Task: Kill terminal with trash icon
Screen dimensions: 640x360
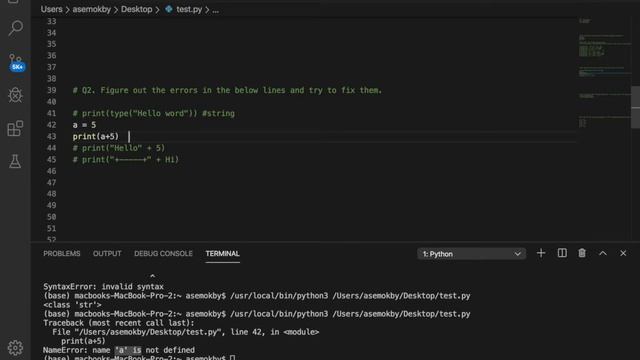Action: point(582,253)
